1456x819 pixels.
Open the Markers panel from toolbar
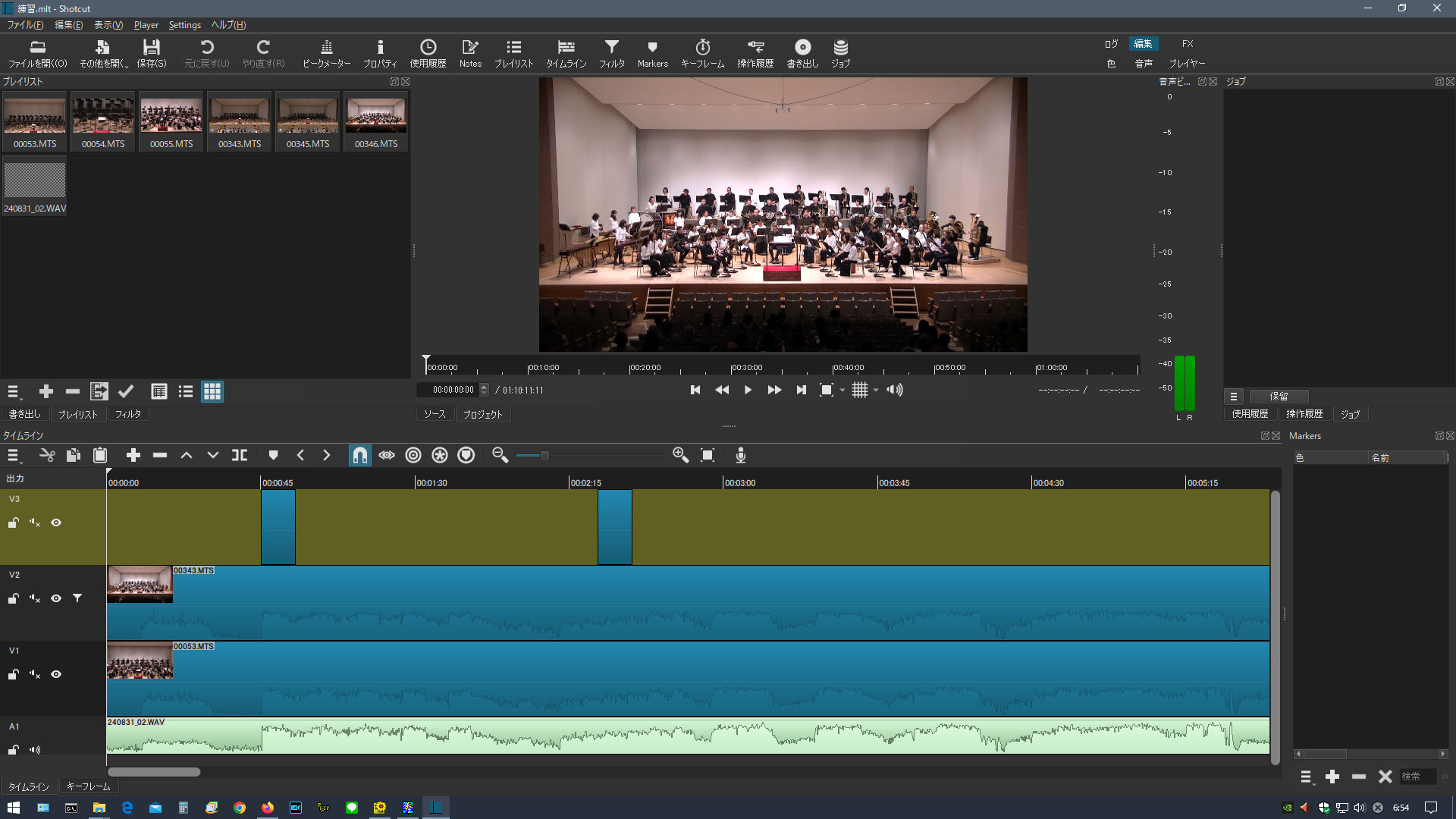click(x=652, y=53)
